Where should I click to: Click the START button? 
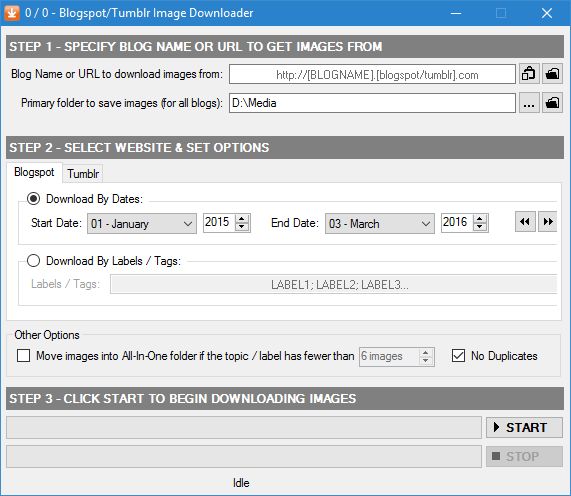524,427
